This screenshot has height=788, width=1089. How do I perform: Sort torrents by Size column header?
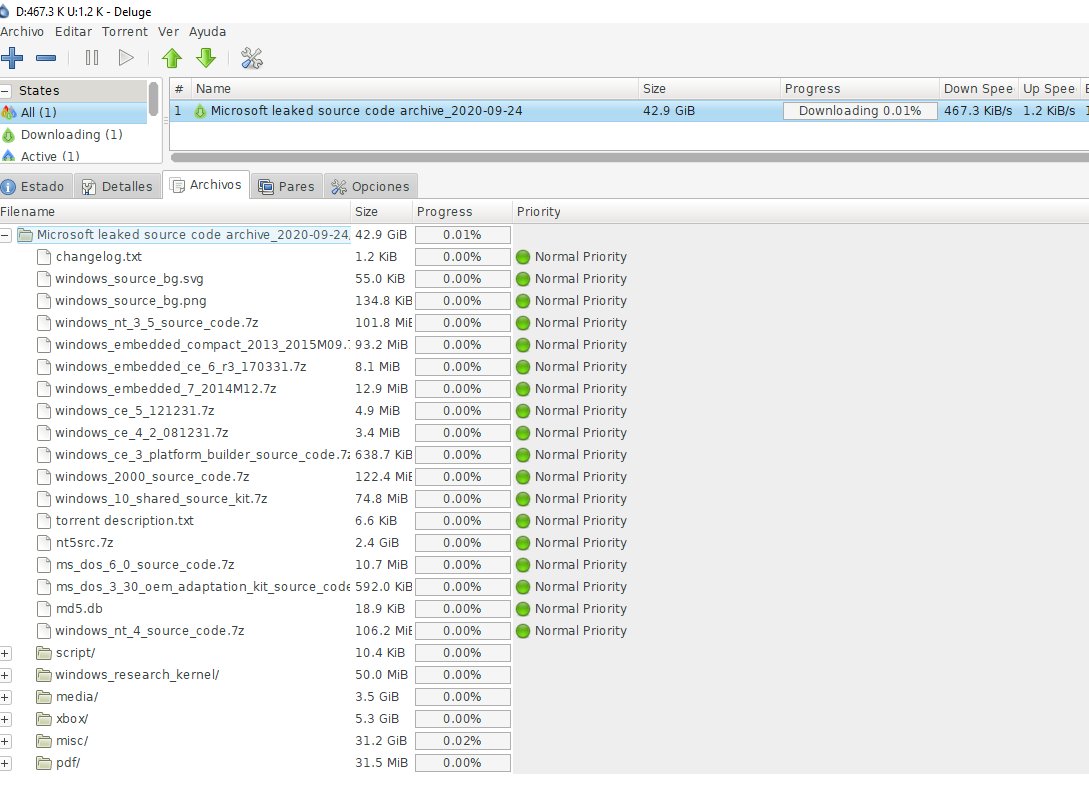(708, 89)
